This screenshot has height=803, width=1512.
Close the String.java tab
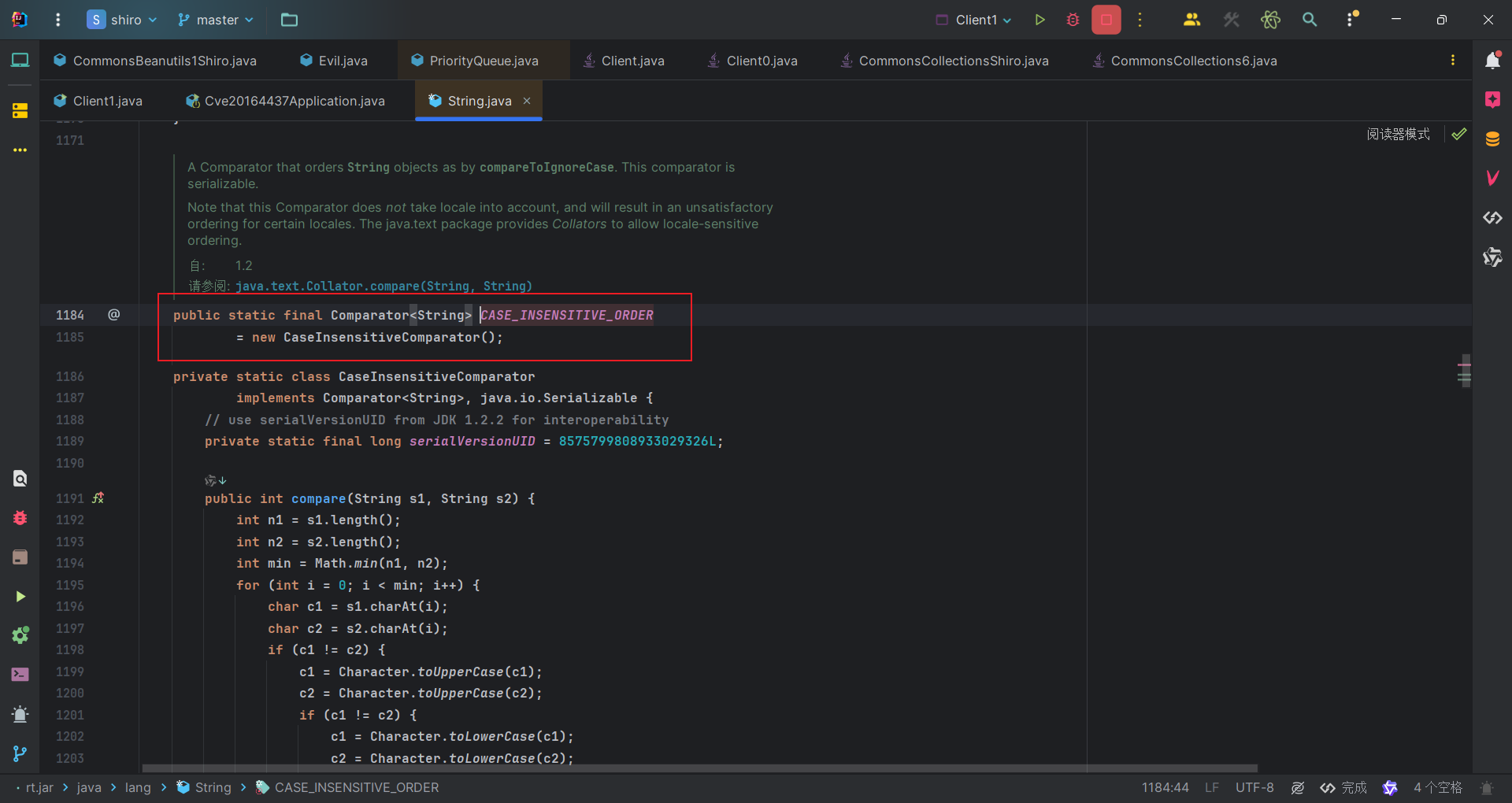click(527, 101)
